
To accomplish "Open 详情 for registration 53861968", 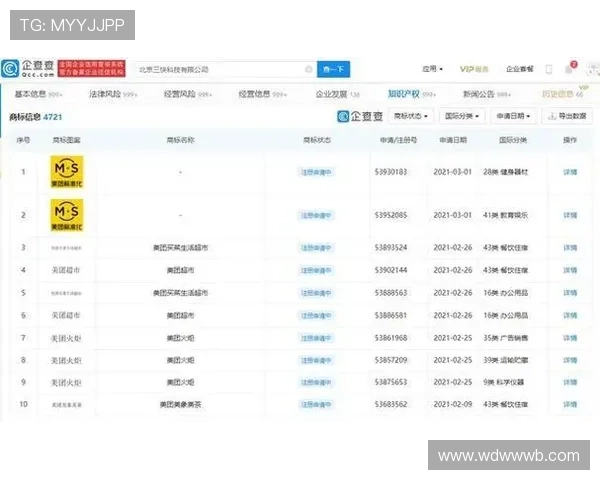I will pyautogui.click(x=570, y=338).
